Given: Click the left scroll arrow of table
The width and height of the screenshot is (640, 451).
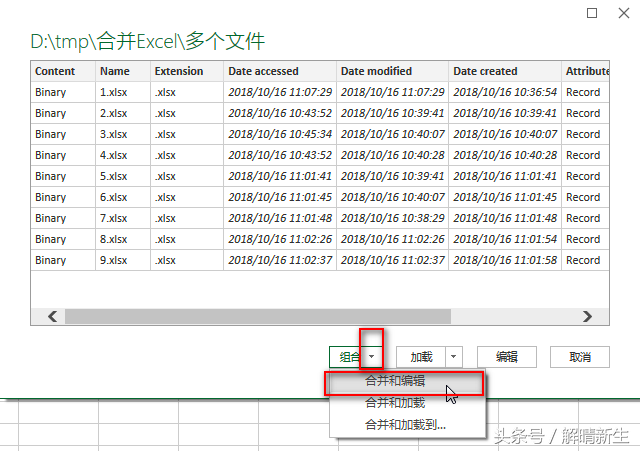Looking at the screenshot, I should coord(52,316).
